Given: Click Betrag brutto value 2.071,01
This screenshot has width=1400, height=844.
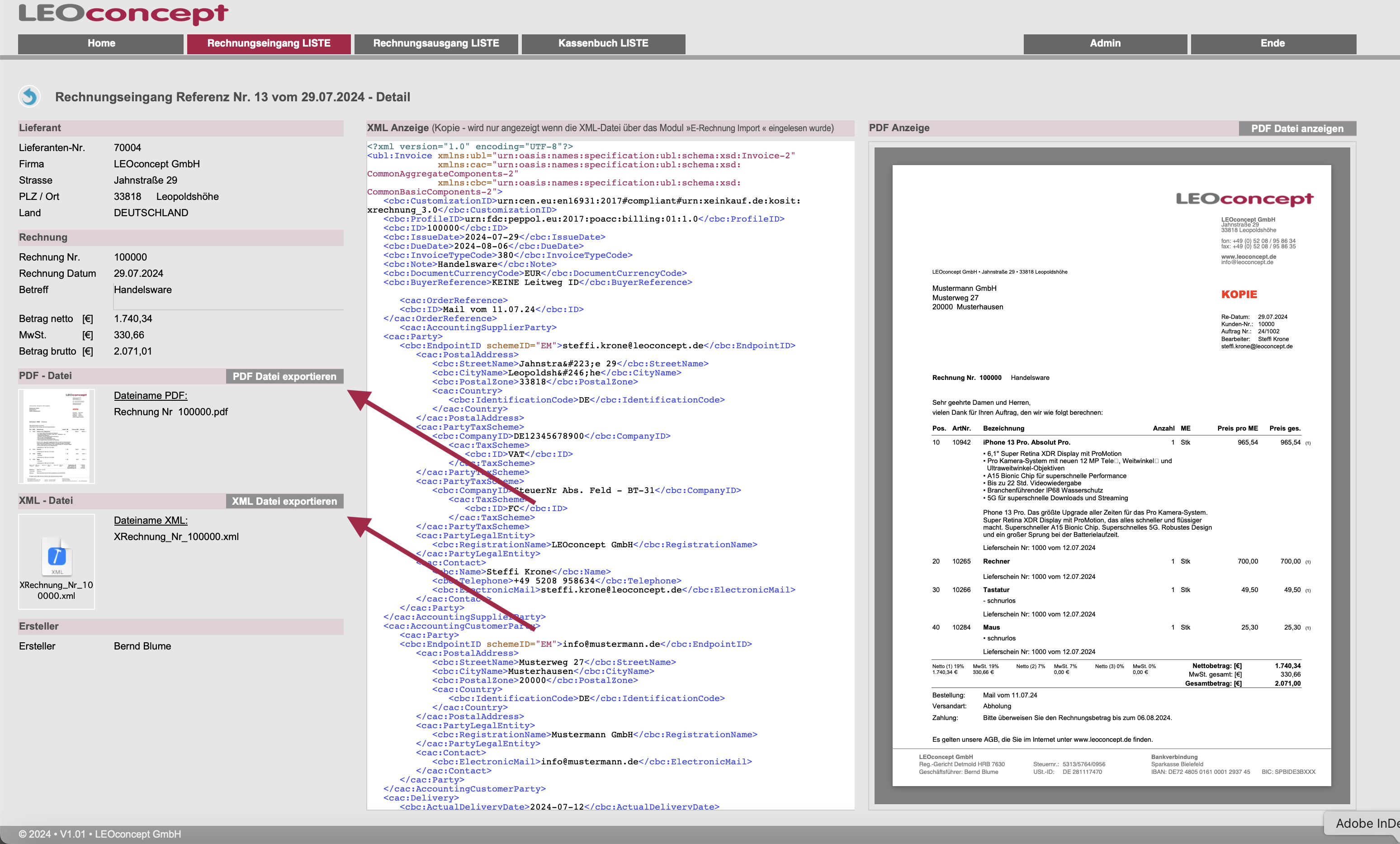Looking at the screenshot, I should tap(133, 351).
